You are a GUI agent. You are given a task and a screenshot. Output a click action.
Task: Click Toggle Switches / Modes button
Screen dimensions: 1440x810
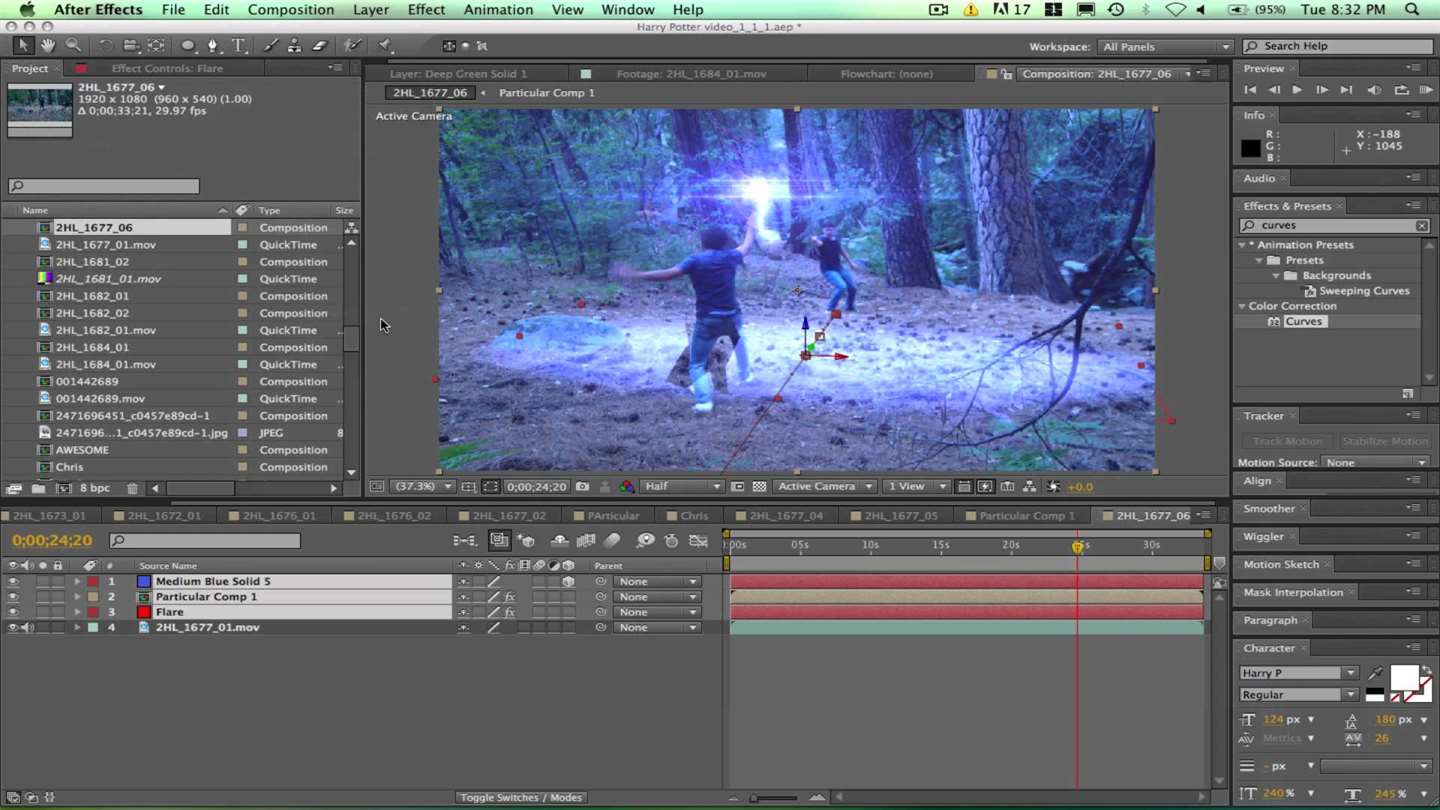521,798
